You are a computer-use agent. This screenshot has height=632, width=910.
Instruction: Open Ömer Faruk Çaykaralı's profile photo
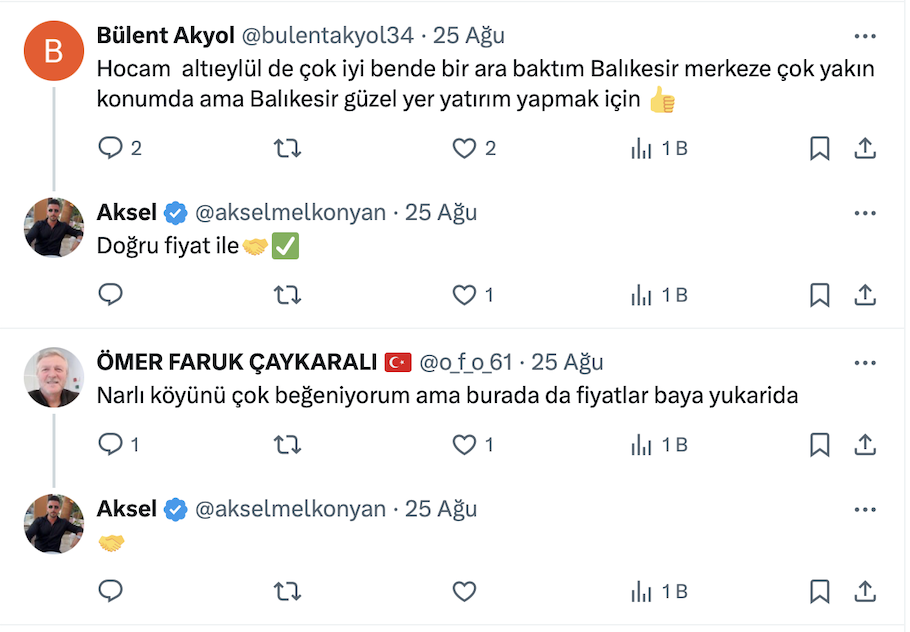click(53, 377)
